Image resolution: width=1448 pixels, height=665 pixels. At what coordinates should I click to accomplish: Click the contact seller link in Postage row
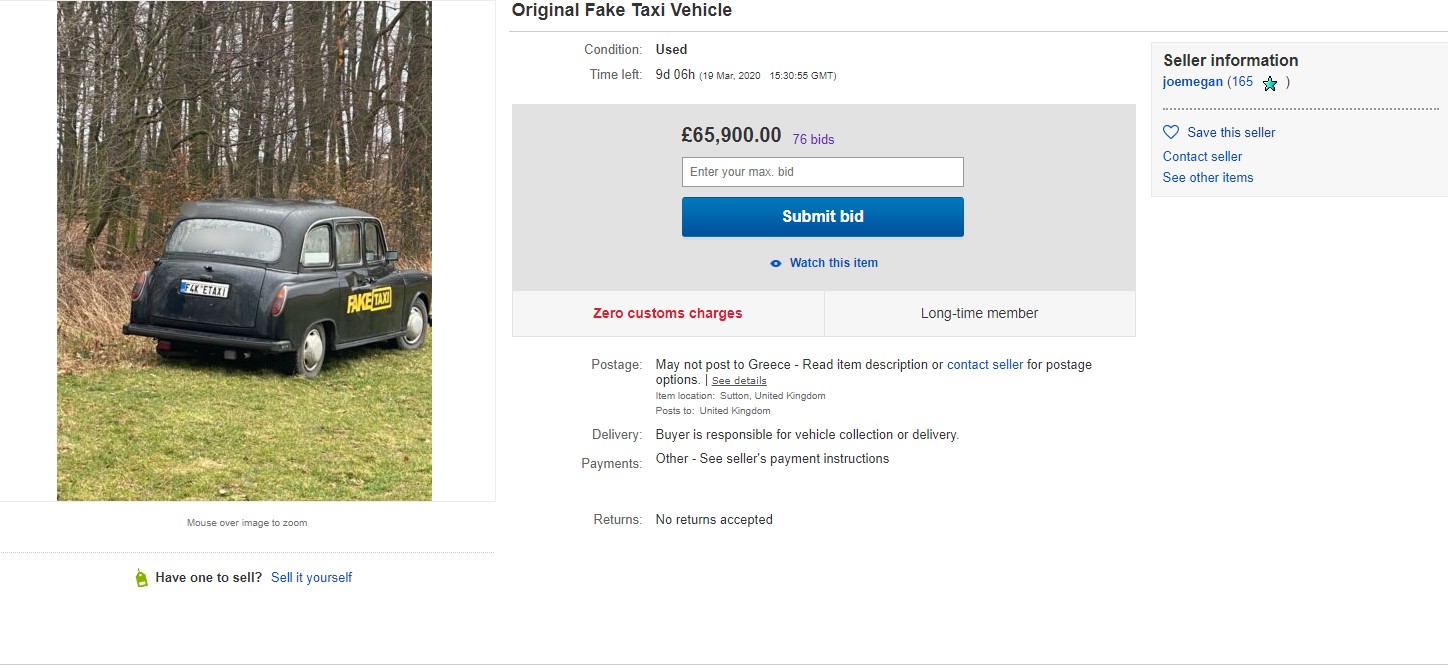pyautogui.click(x=985, y=365)
